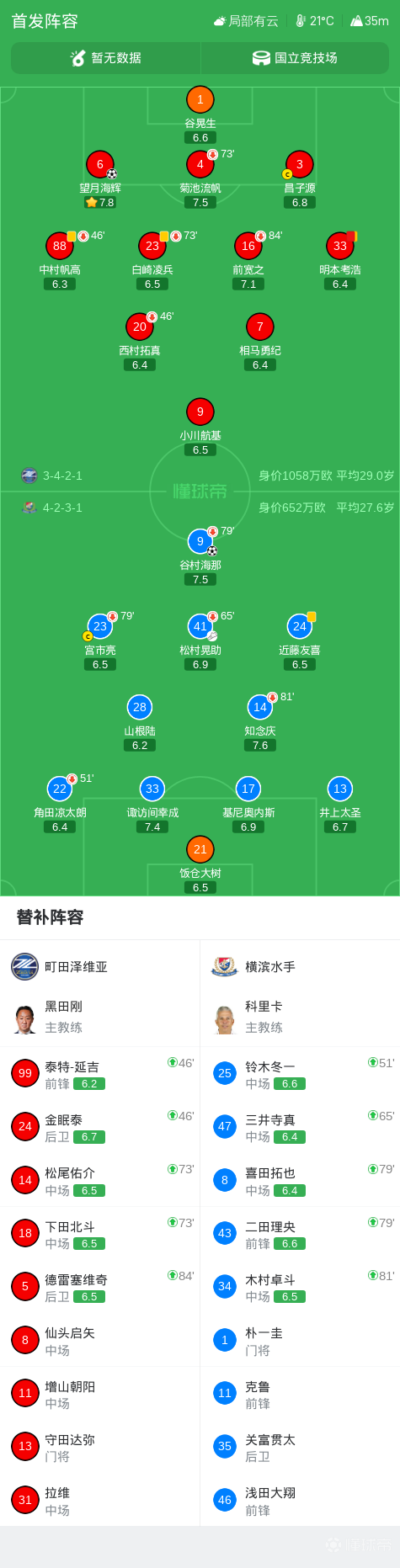
Task: Tap the 国立竞技场 stadium icon
Action: click(x=261, y=58)
